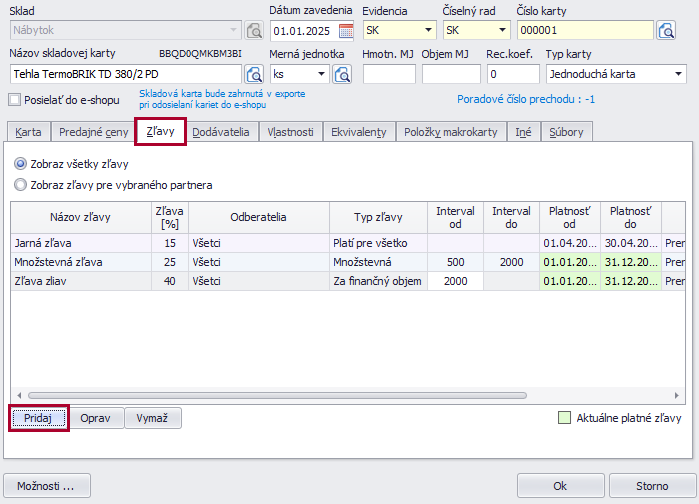This screenshot has height=504, width=699.
Task: Select the Jarná zľava row
Action: tap(348, 243)
